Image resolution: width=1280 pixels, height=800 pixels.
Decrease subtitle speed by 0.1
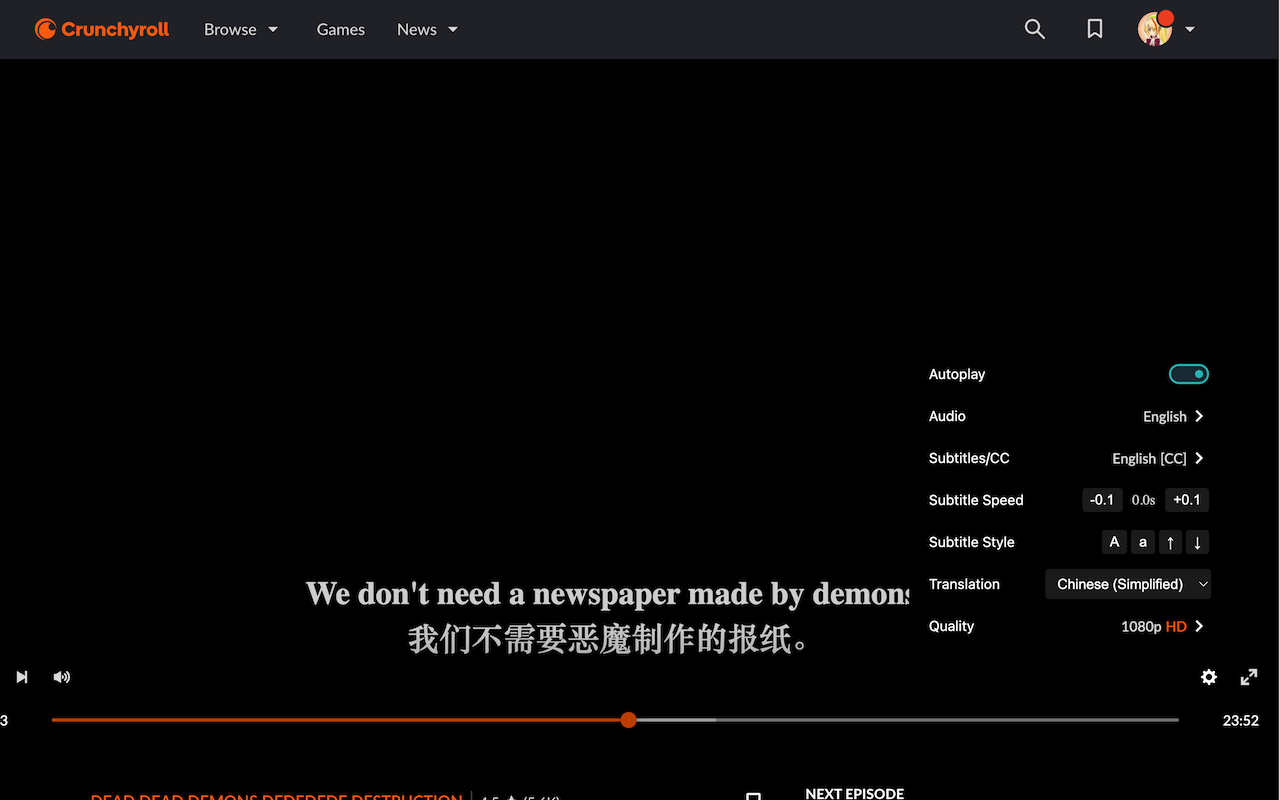(1101, 500)
